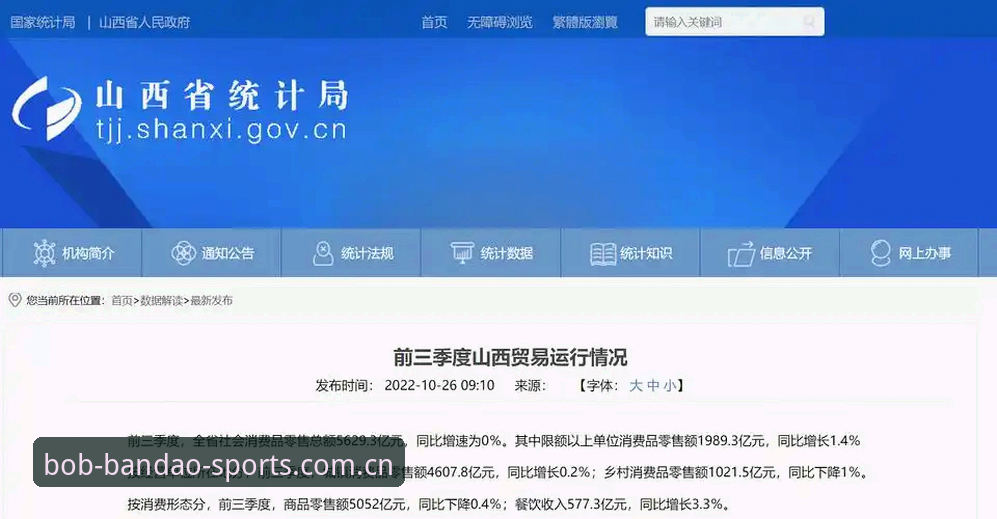Click the 网上办事 globe user icon
This screenshot has height=519, width=997.
(881, 253)
